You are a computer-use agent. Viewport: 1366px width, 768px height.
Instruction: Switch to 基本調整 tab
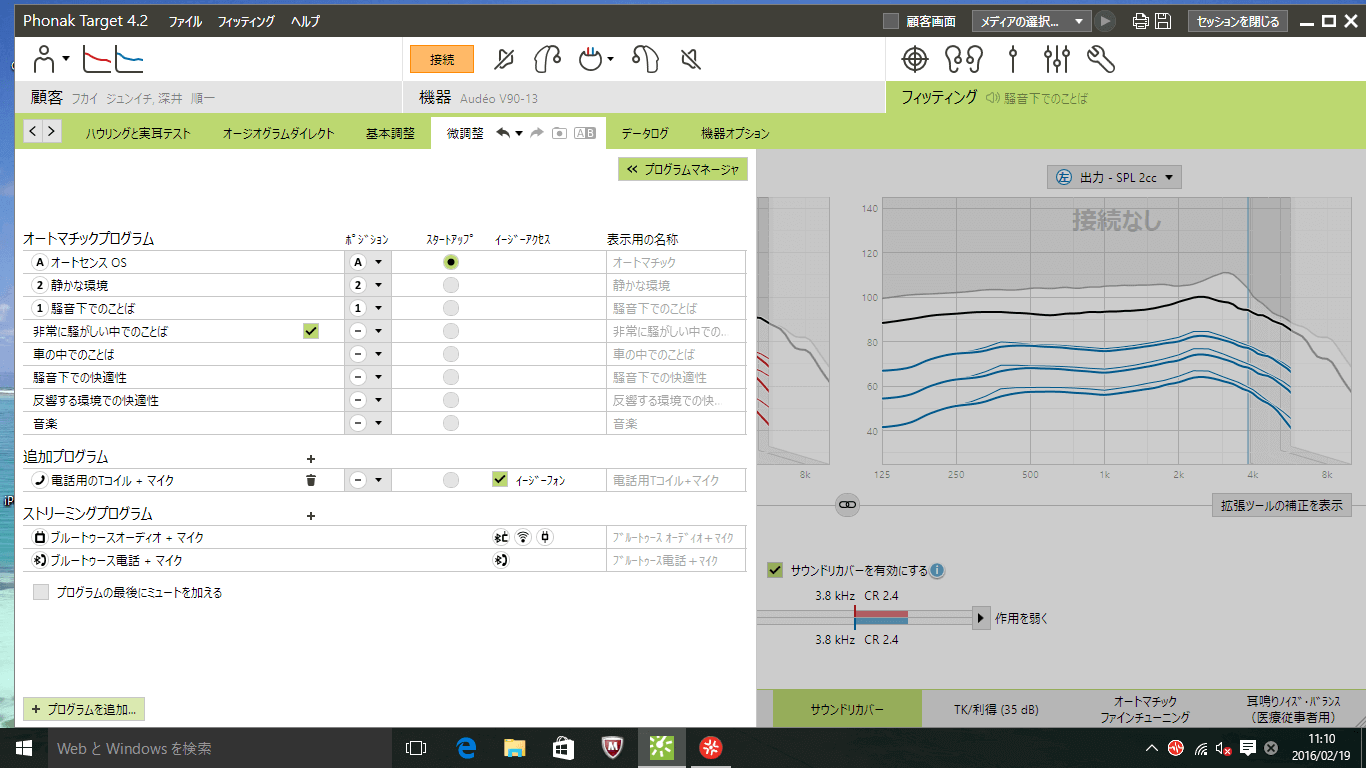click(390, 133)
